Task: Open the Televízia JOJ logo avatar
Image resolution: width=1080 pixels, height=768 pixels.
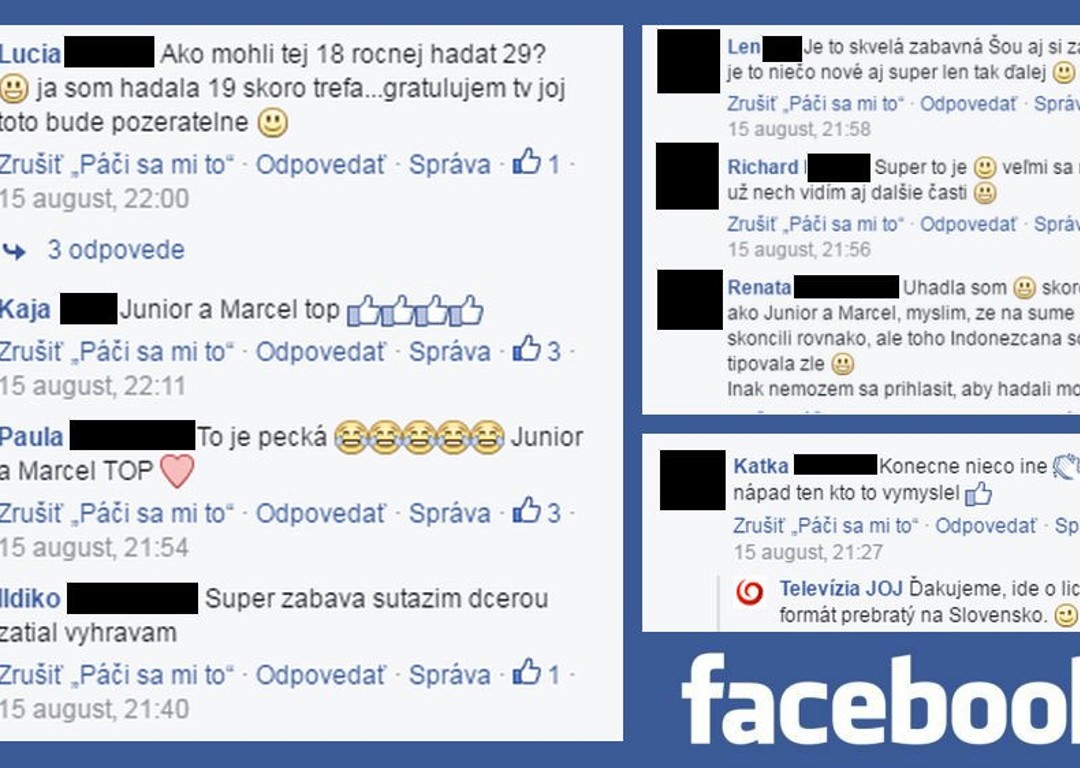Action: (x=750, y=593)
